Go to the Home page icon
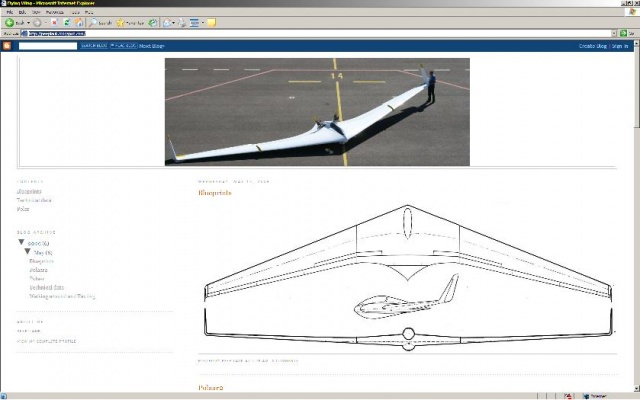 tap(79, 23)
